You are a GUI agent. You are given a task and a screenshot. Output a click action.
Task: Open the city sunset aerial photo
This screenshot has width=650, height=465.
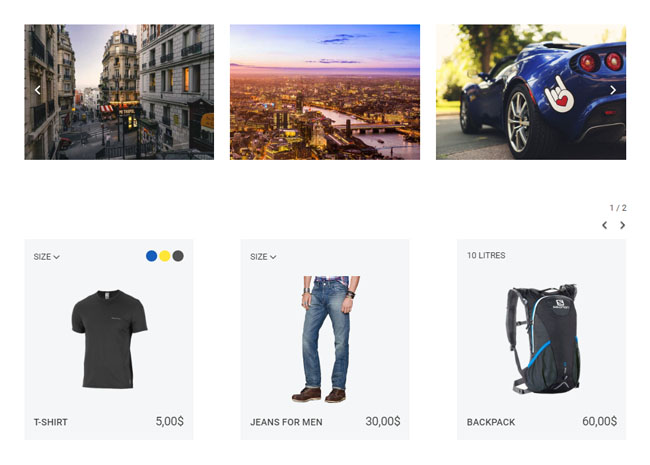[325, 92]
